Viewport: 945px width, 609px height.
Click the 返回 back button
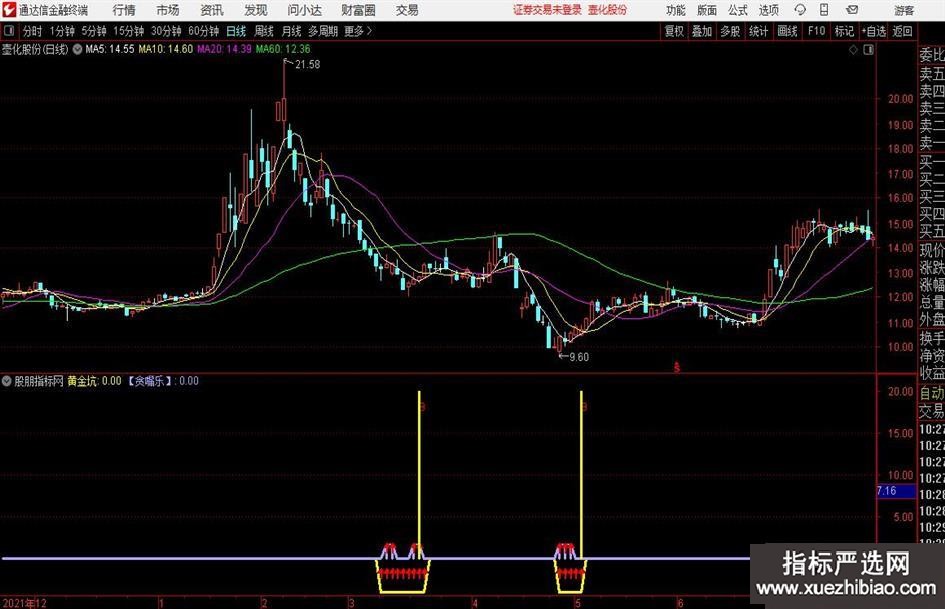coord(902,31)
